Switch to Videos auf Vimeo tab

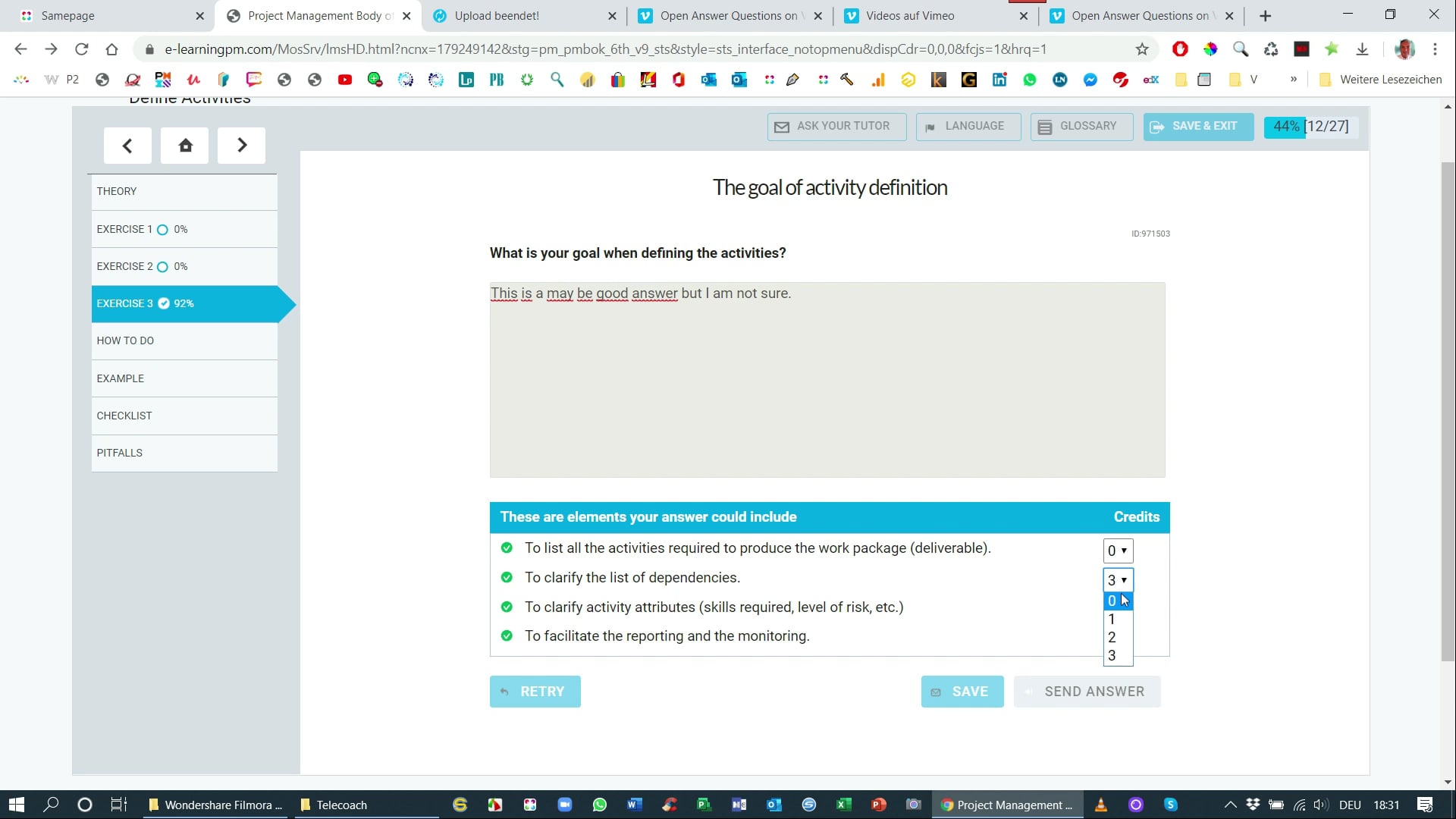[x=934, y=16]
